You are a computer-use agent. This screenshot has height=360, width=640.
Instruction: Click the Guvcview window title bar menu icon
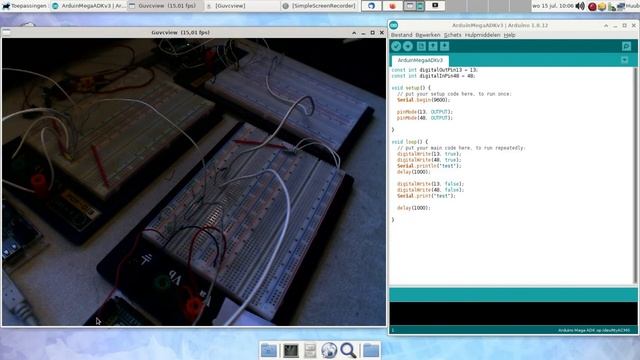pyautogui.click(x=6, y=32)
